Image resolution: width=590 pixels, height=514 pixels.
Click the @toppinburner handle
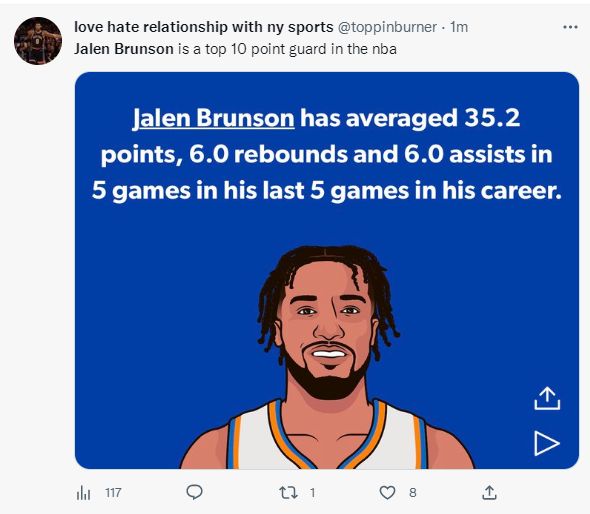point(387,27)
